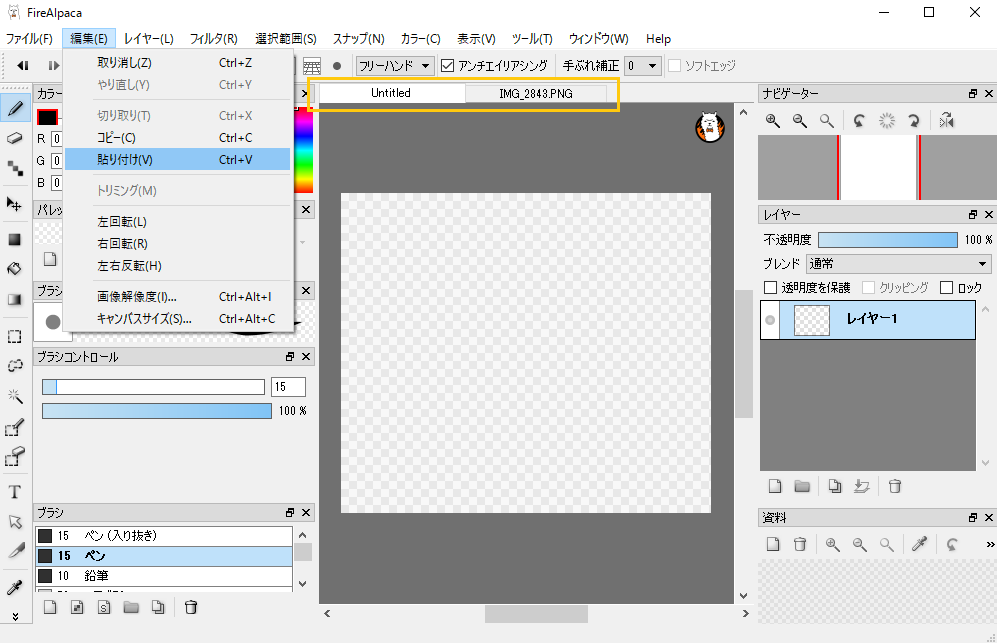Delete layer with the trash icon
Screen dimensions: 997x643
pos(895,487)
